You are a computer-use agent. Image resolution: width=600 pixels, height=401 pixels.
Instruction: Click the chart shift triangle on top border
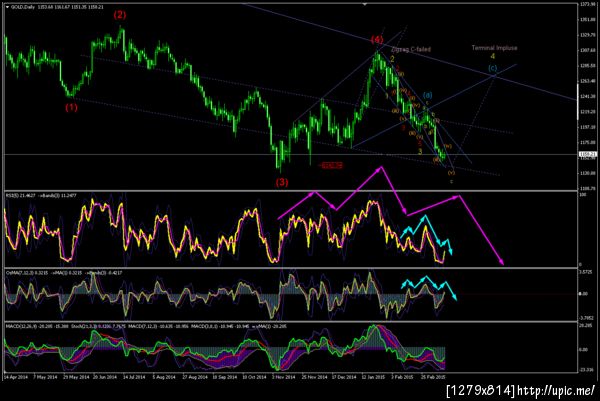tap(365, 4)
